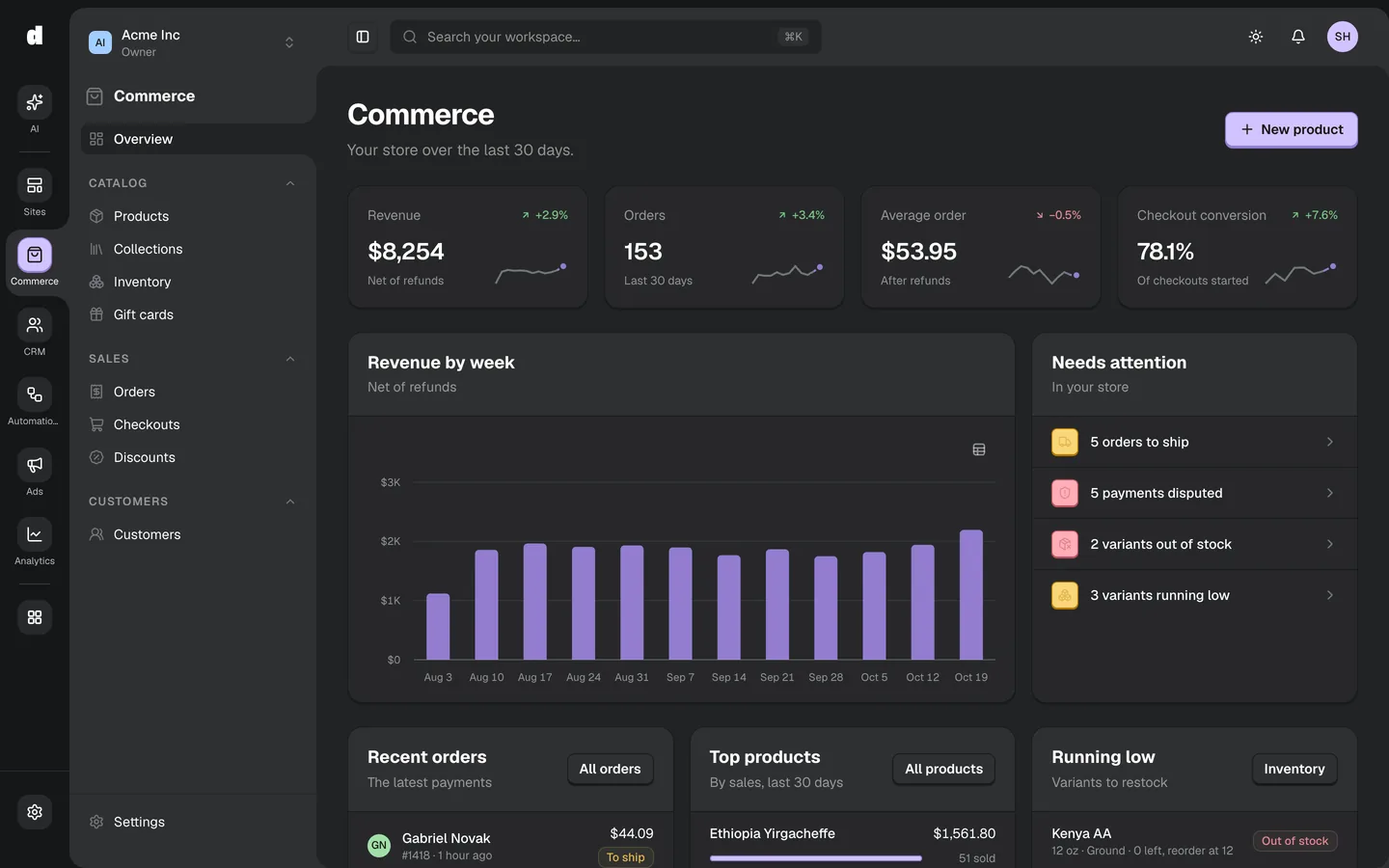The height and width of the screenshot is (868, 1389).
Task: Open Discounts in the sidebar
Action: click(x=193, y=457)
